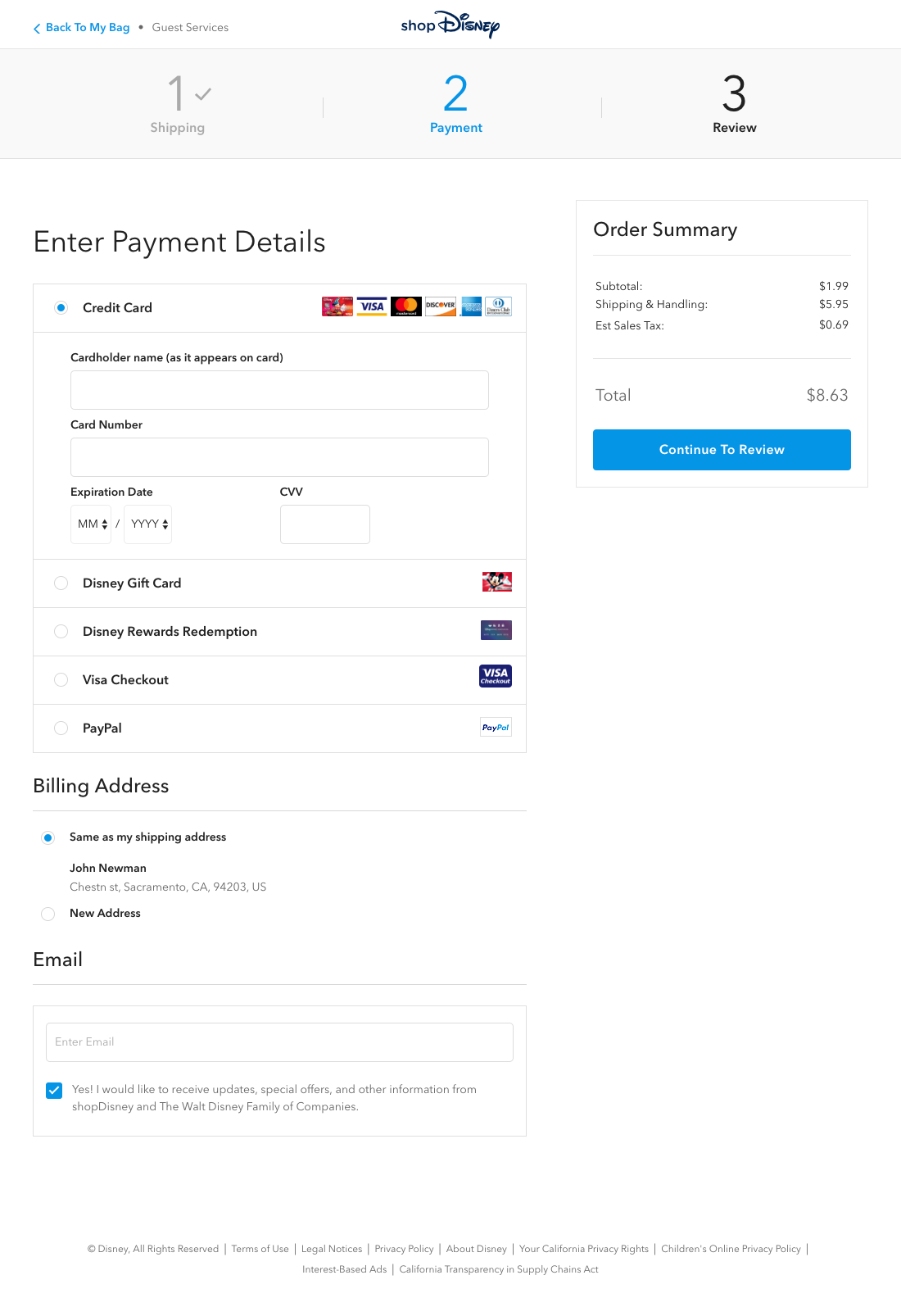The image size is (901, 1316).
Task: Open the expiration year dropdown
Action: (147, 524)
